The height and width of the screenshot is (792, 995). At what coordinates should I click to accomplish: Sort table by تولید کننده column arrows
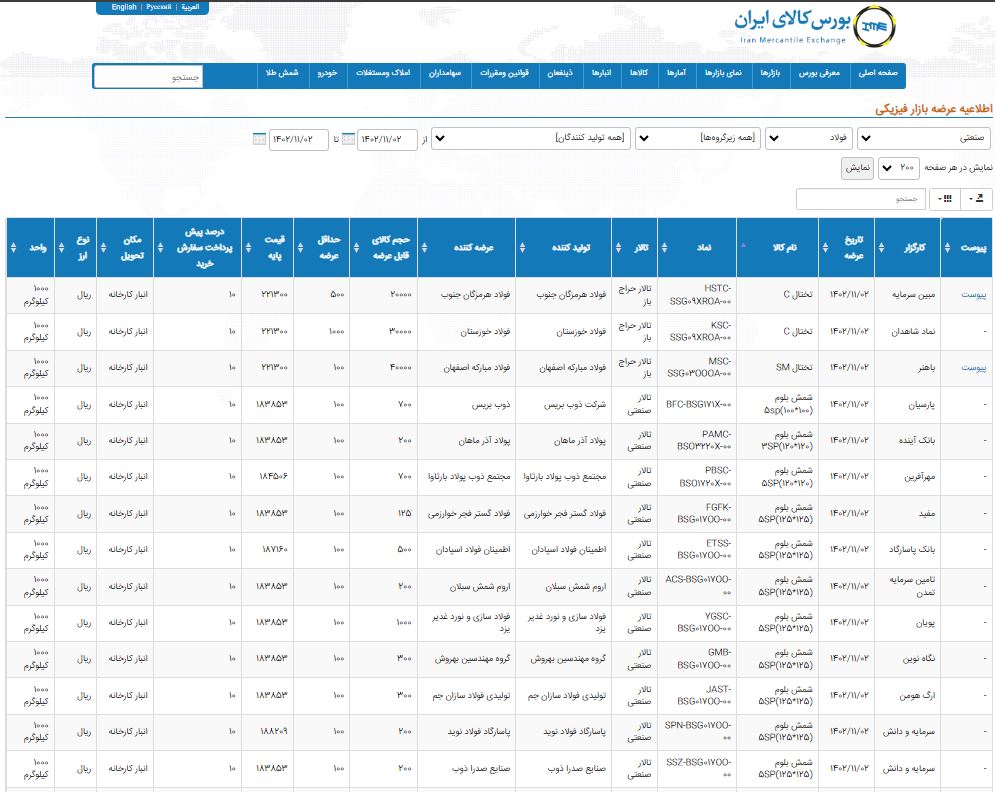(523, 248)
